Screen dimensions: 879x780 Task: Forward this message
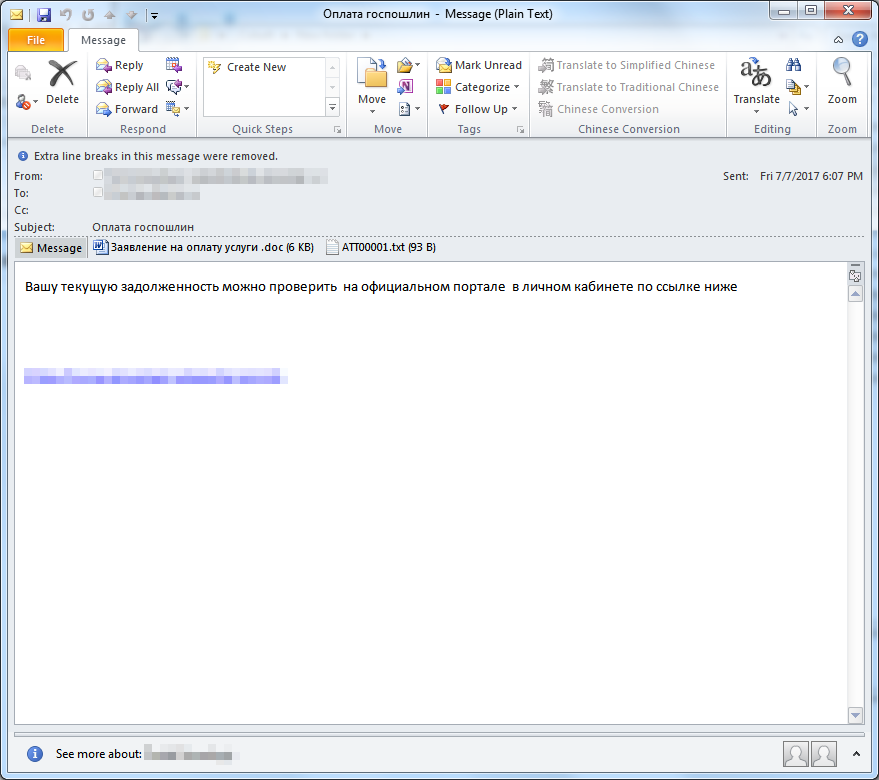(127, 109)
